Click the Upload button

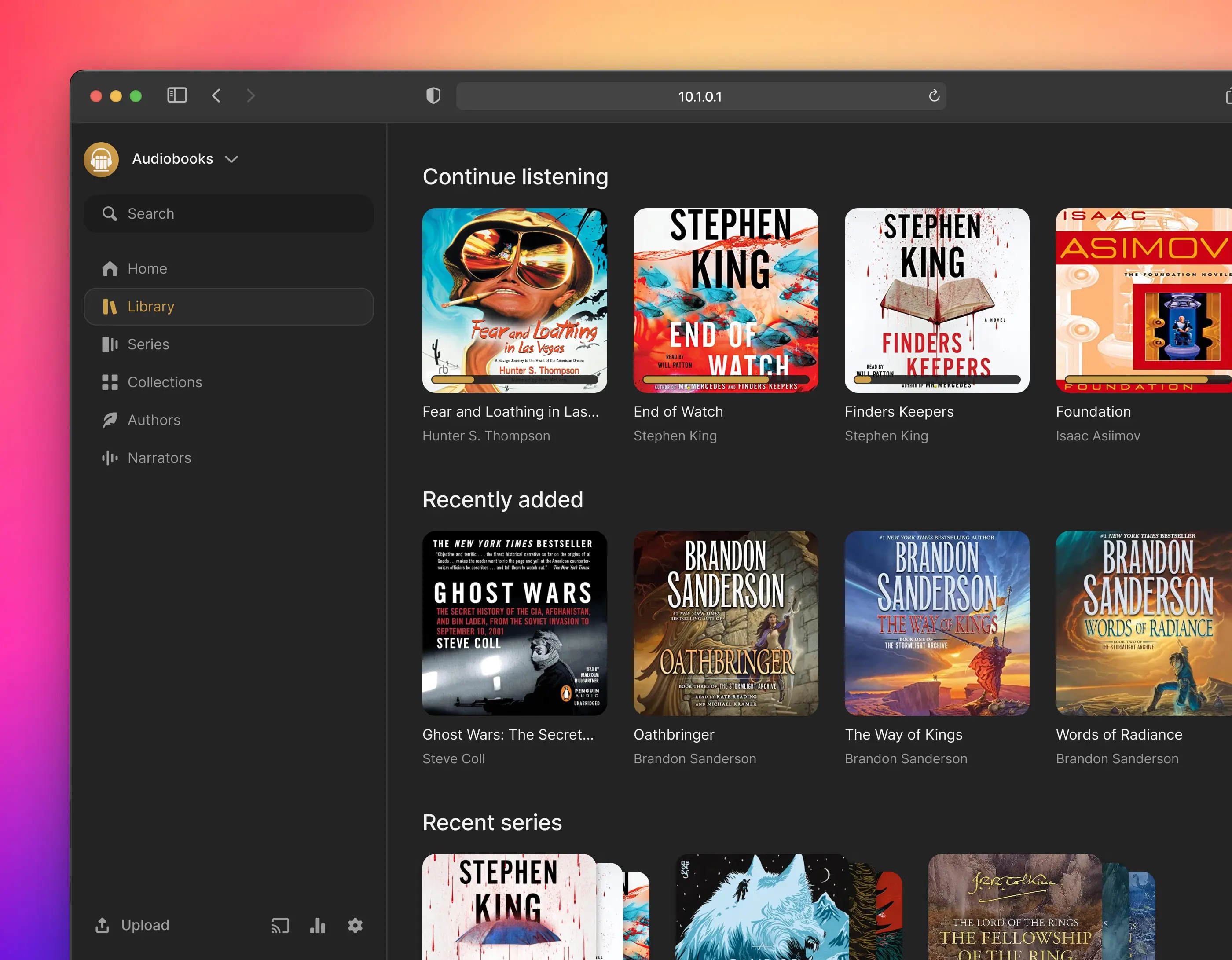click(x=132, y=925)
